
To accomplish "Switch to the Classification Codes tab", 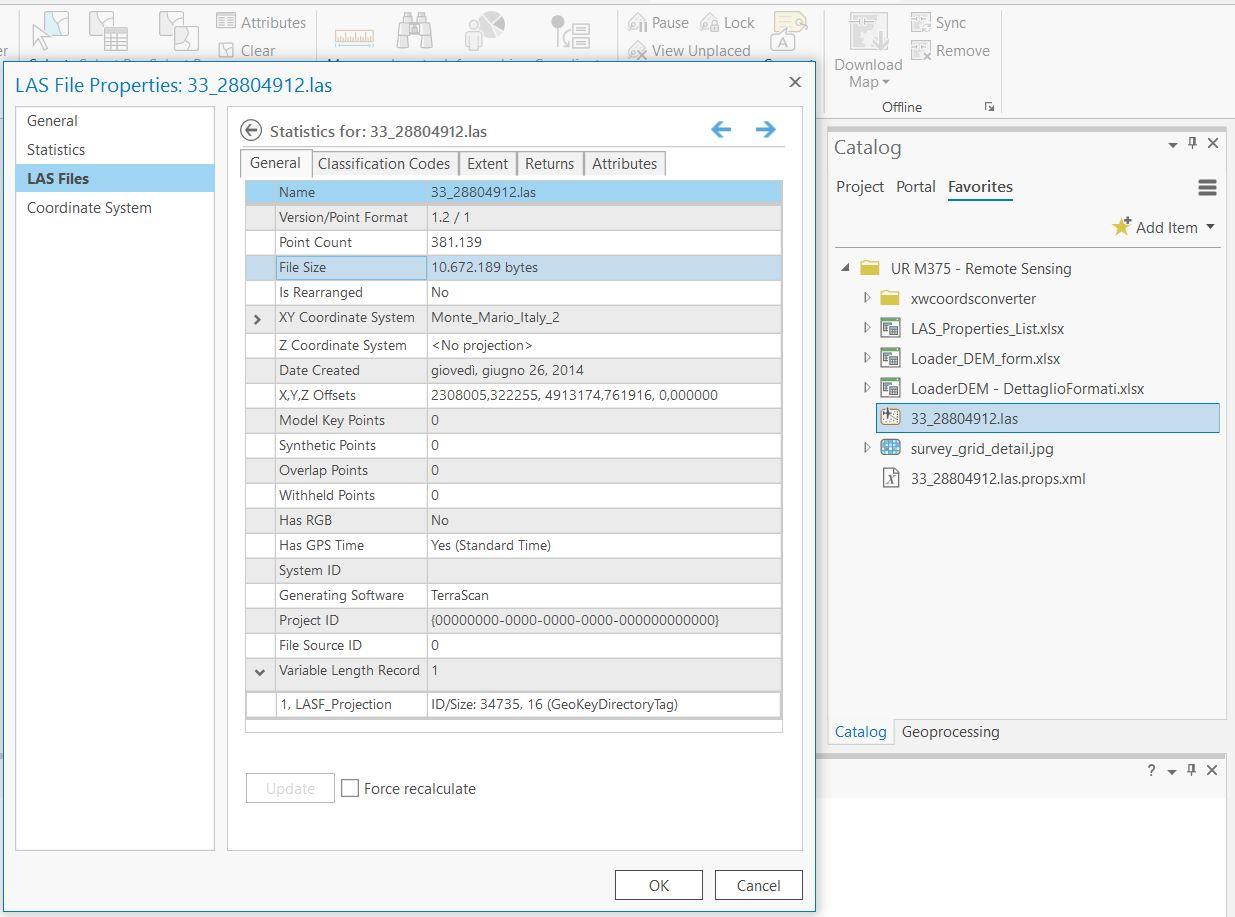I will pyautogui.click(x=384, y=163).
